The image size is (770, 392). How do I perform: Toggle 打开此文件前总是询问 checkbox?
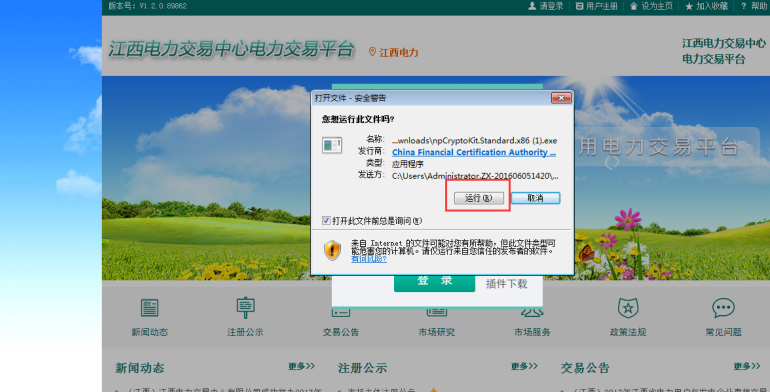click(326, 221)
